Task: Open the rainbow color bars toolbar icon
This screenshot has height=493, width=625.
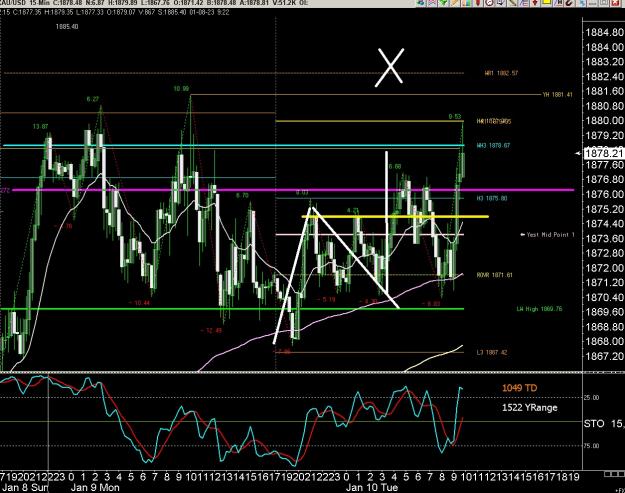Action: [x=466, y=3]
